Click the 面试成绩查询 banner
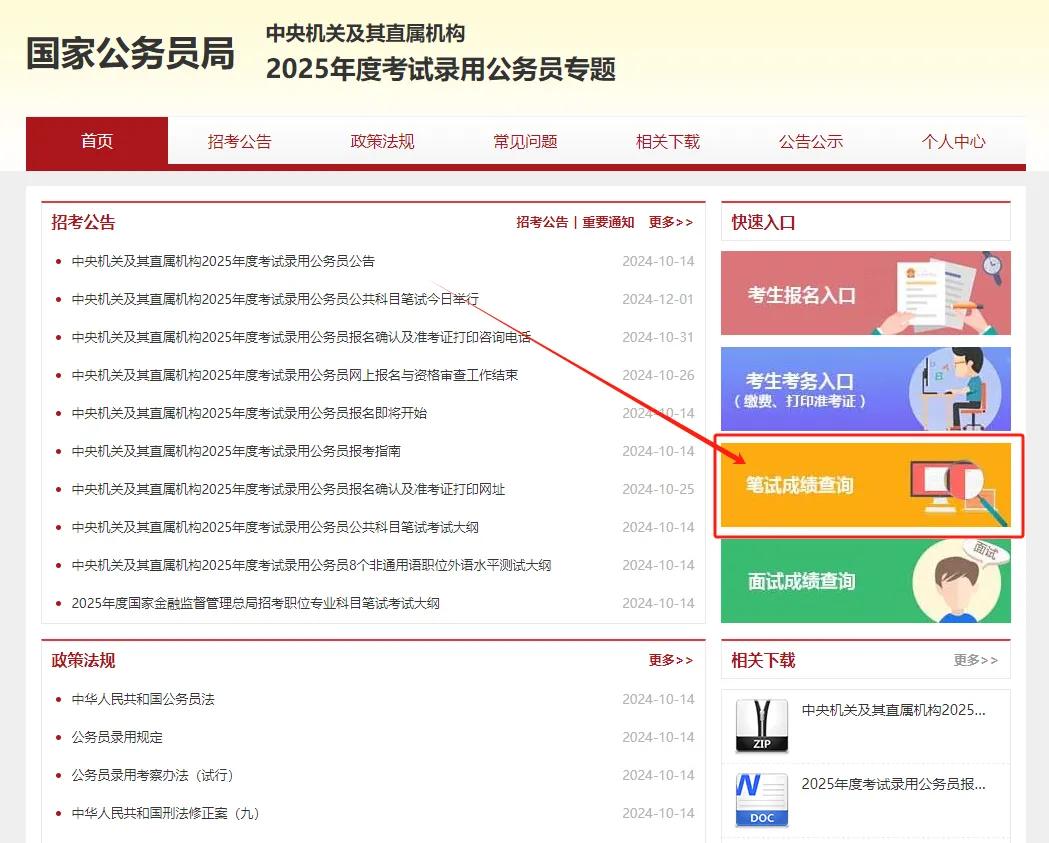 tap(865, 581)
